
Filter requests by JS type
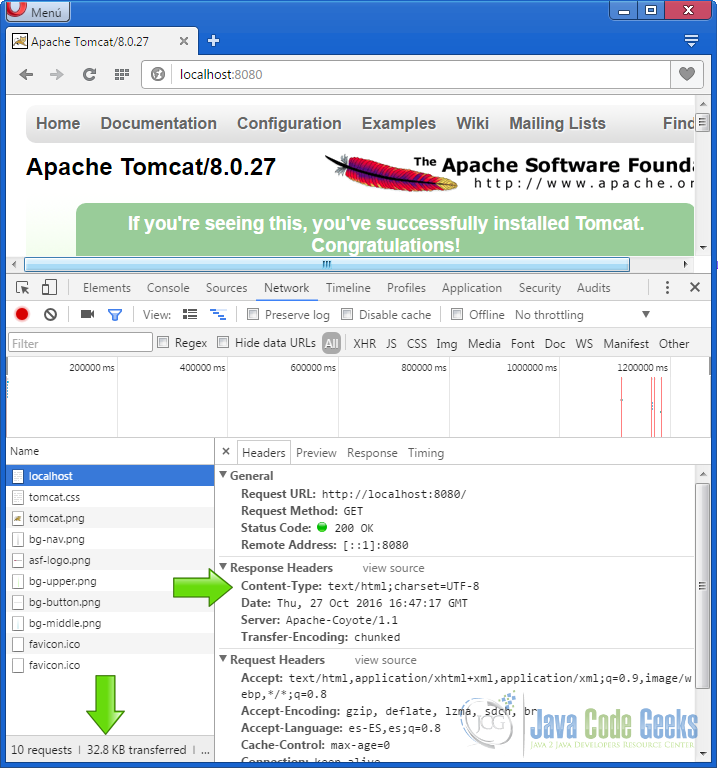[x=391, y=344]
